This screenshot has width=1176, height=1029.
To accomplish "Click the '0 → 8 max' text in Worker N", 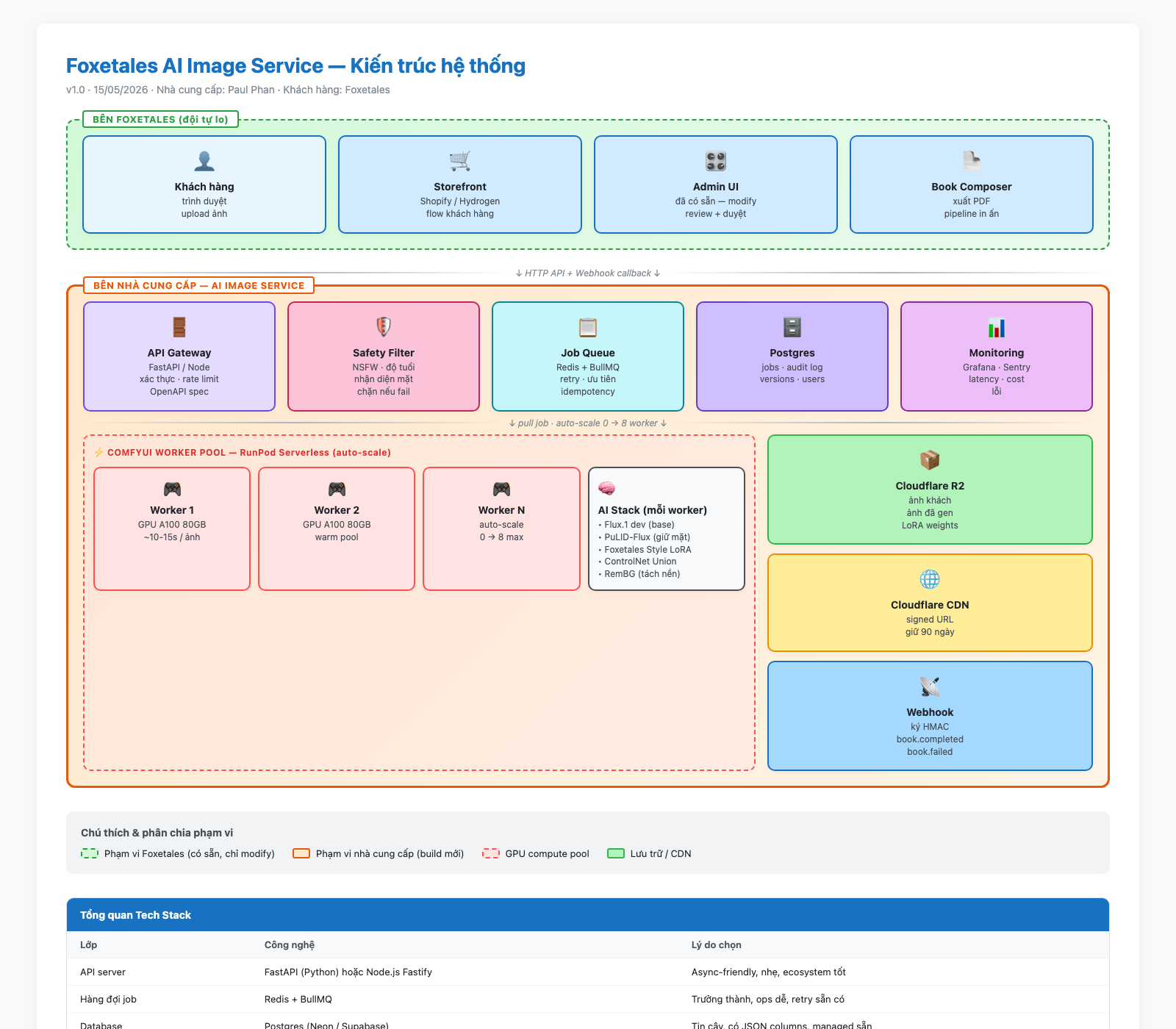I will point(501,537).
